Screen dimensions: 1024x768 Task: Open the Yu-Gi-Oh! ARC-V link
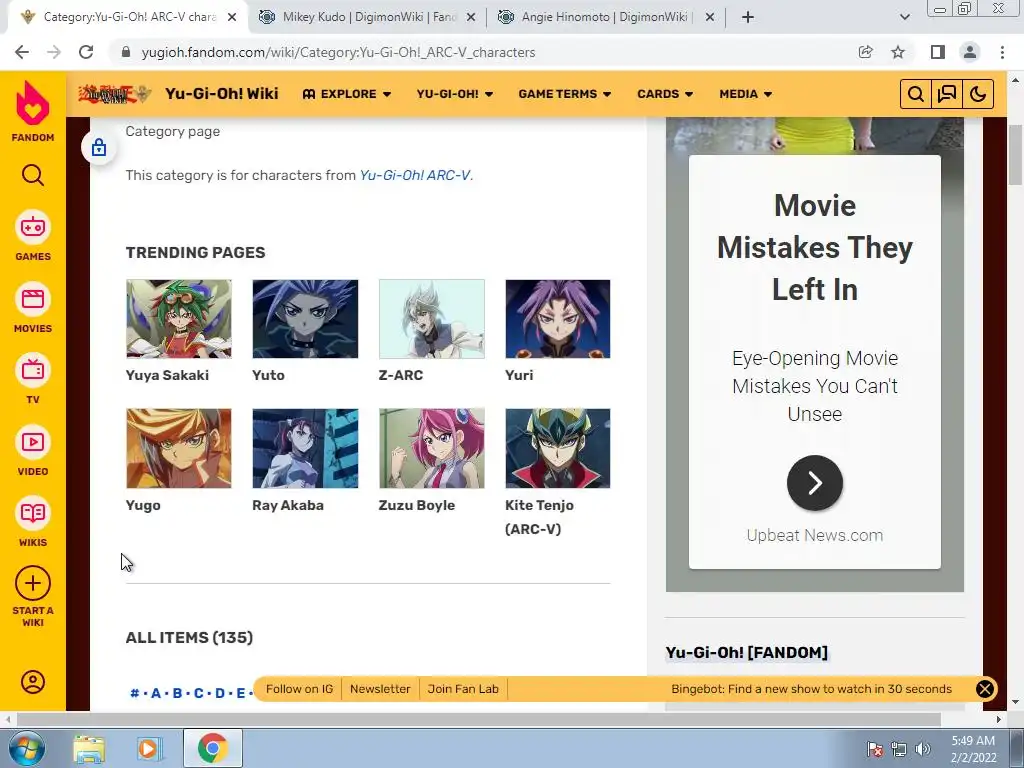415,175
